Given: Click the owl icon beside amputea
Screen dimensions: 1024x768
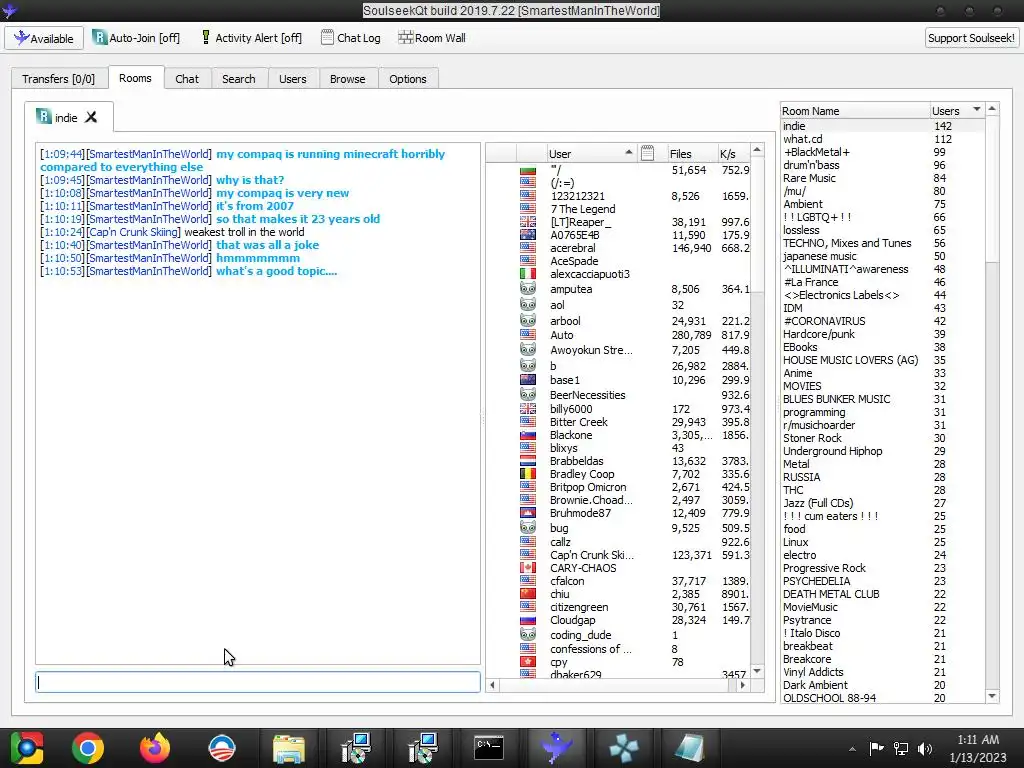Looking at the screenshot, I should tap(528, 288).
